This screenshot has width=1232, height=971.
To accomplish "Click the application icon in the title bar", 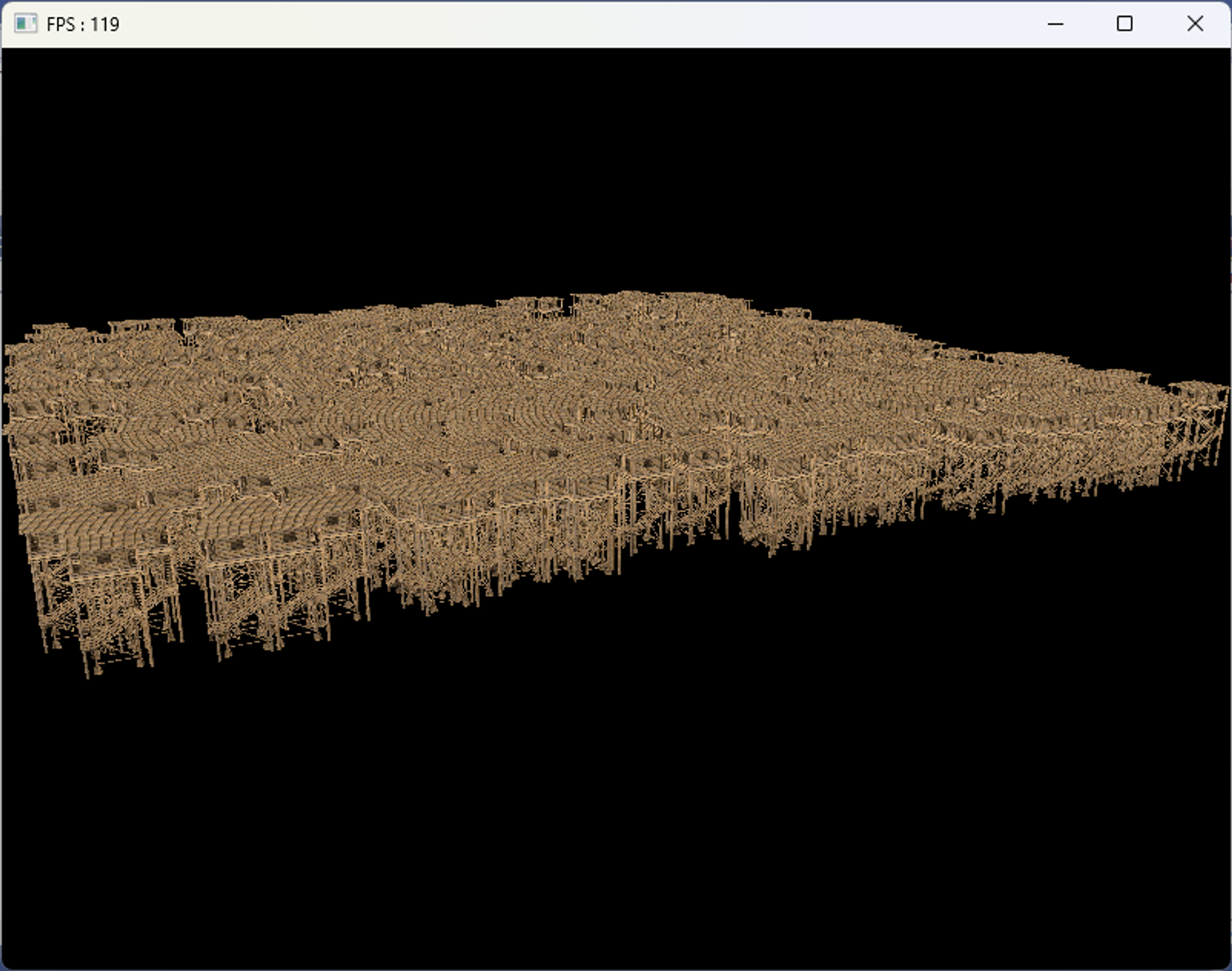I will click(25, 24).
